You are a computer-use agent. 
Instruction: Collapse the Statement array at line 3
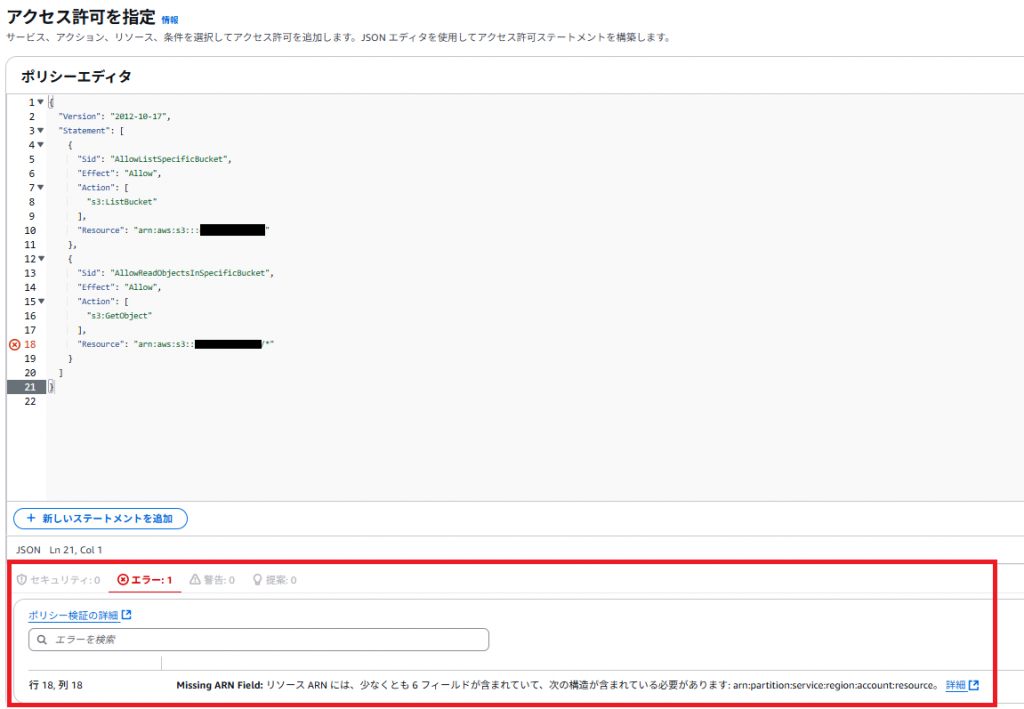tap(40, 131)
